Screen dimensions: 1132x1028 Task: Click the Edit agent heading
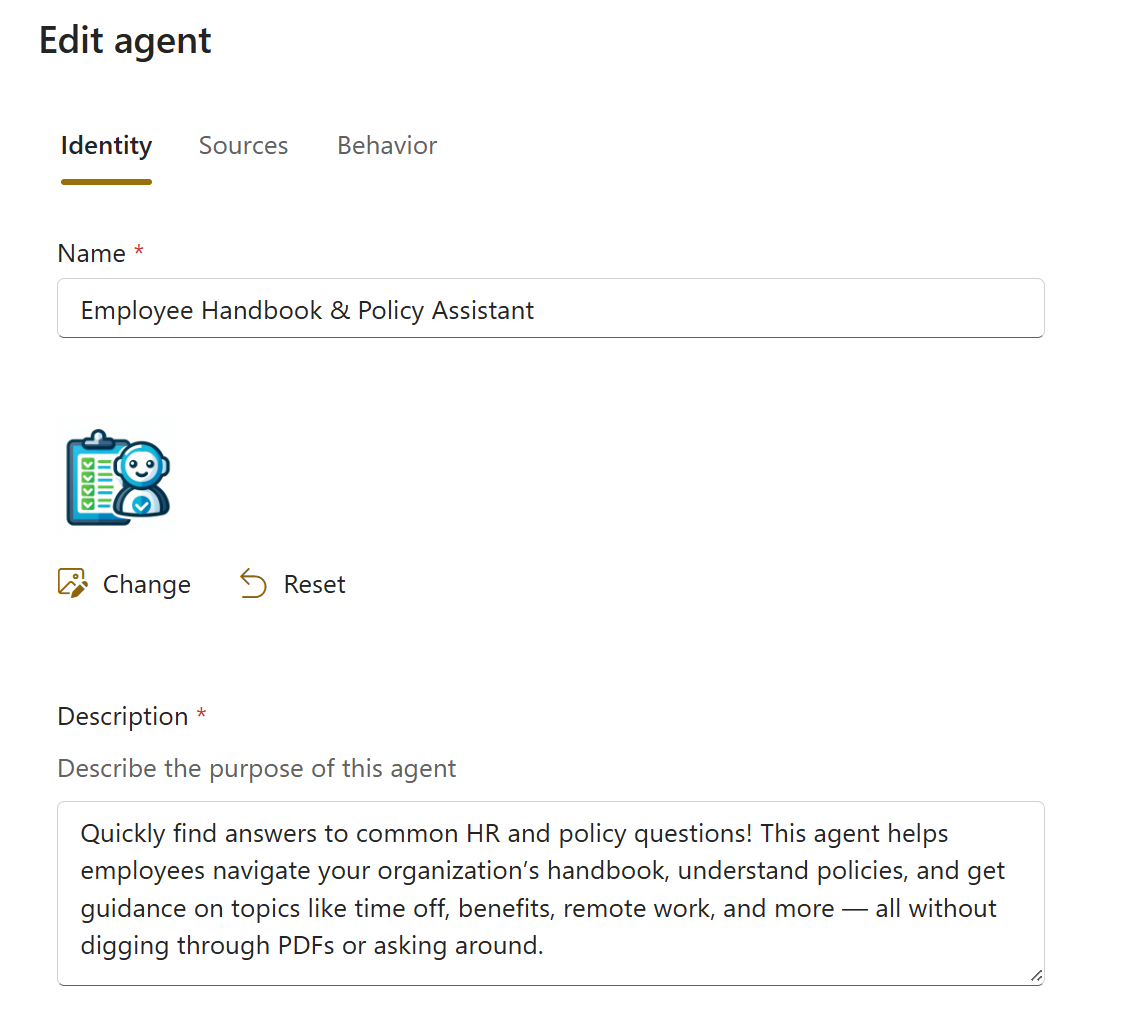124,40
